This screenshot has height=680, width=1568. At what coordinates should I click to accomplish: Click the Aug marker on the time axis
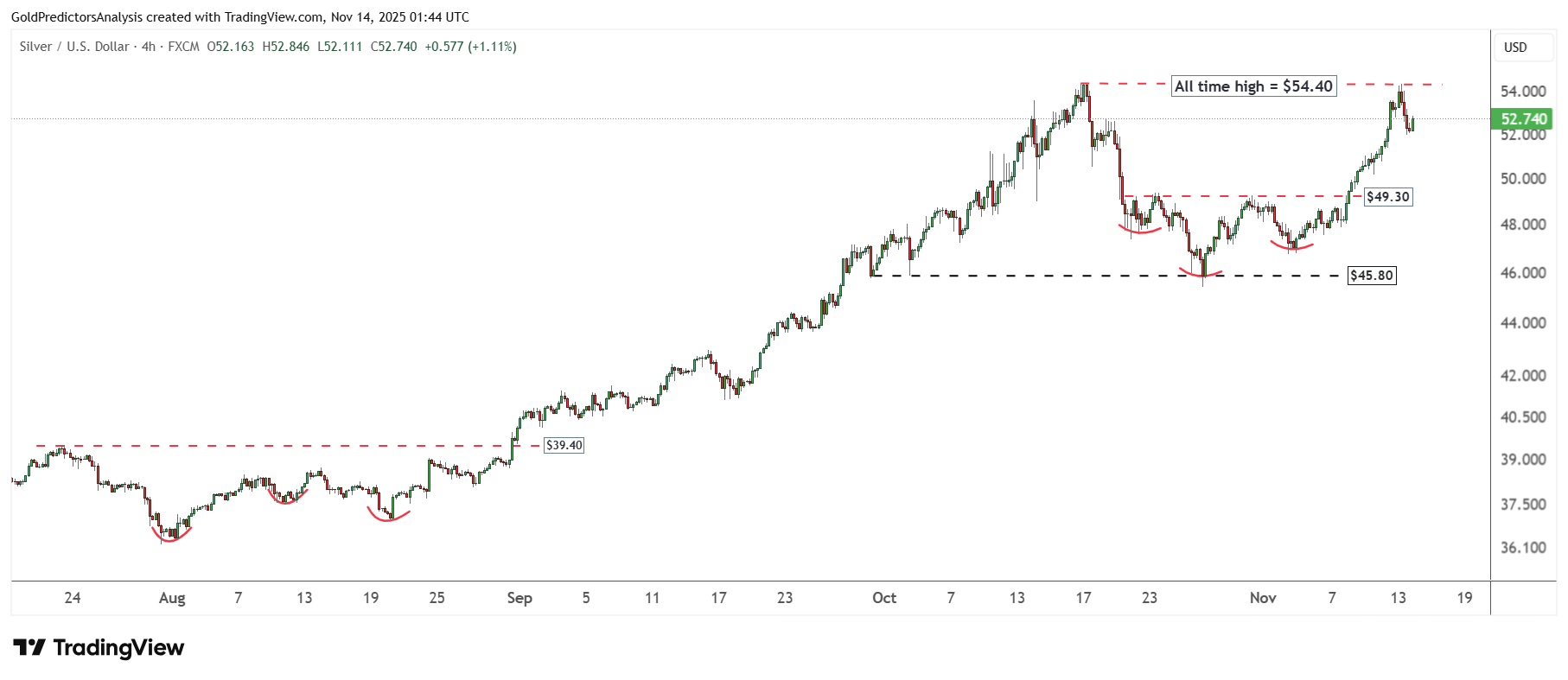[172, 598]
